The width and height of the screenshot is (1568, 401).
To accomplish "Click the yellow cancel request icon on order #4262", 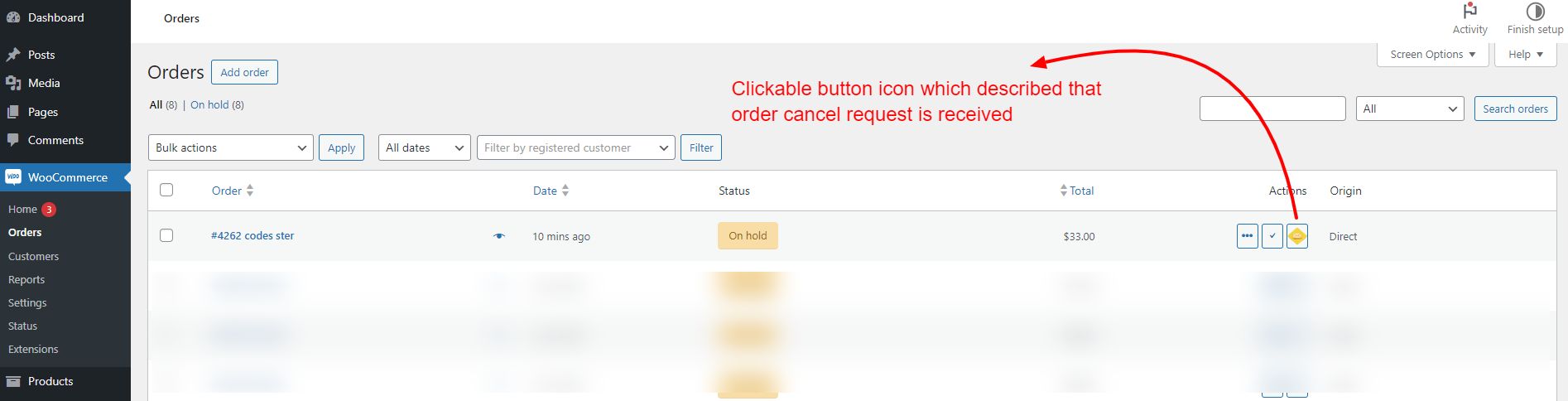I will (1297, 236).
